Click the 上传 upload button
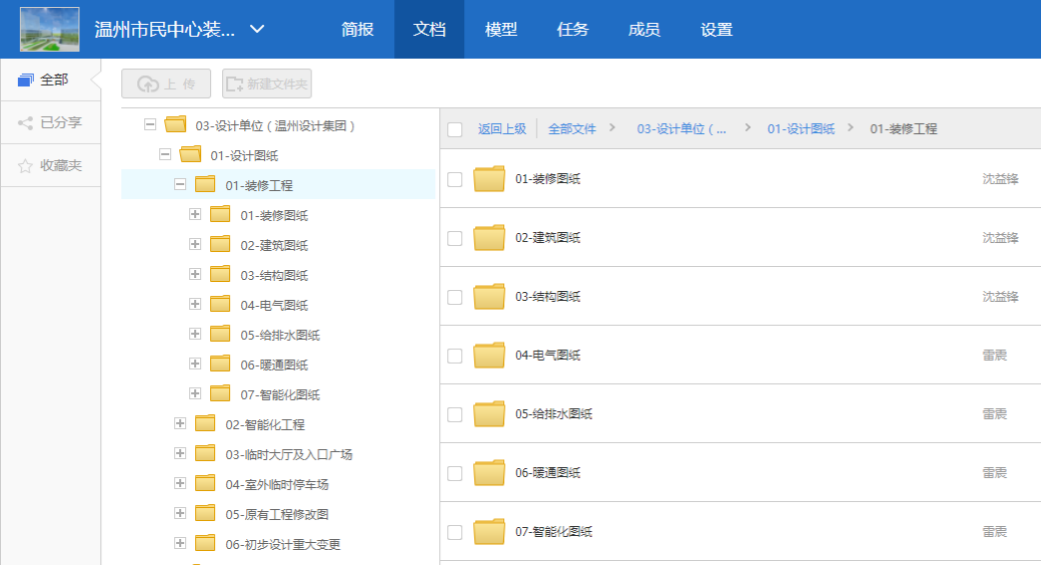The image size is (1041, 565). [166, 84]
